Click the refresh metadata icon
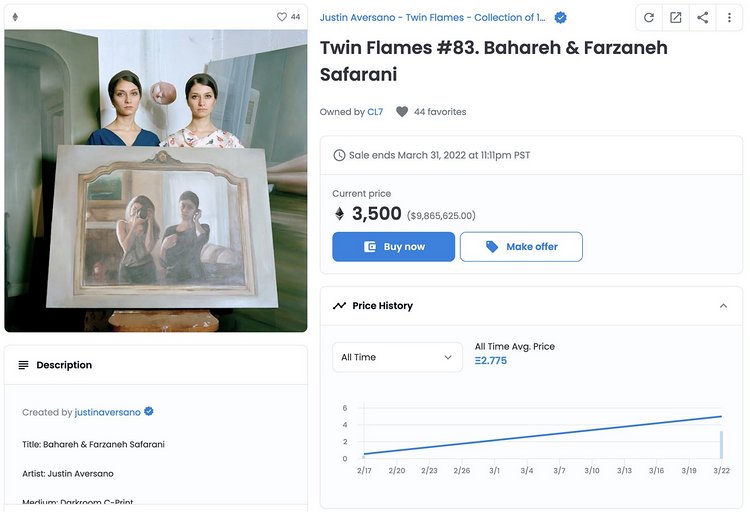The width and height of the screenshot is (750, 512). pos(649,18)
